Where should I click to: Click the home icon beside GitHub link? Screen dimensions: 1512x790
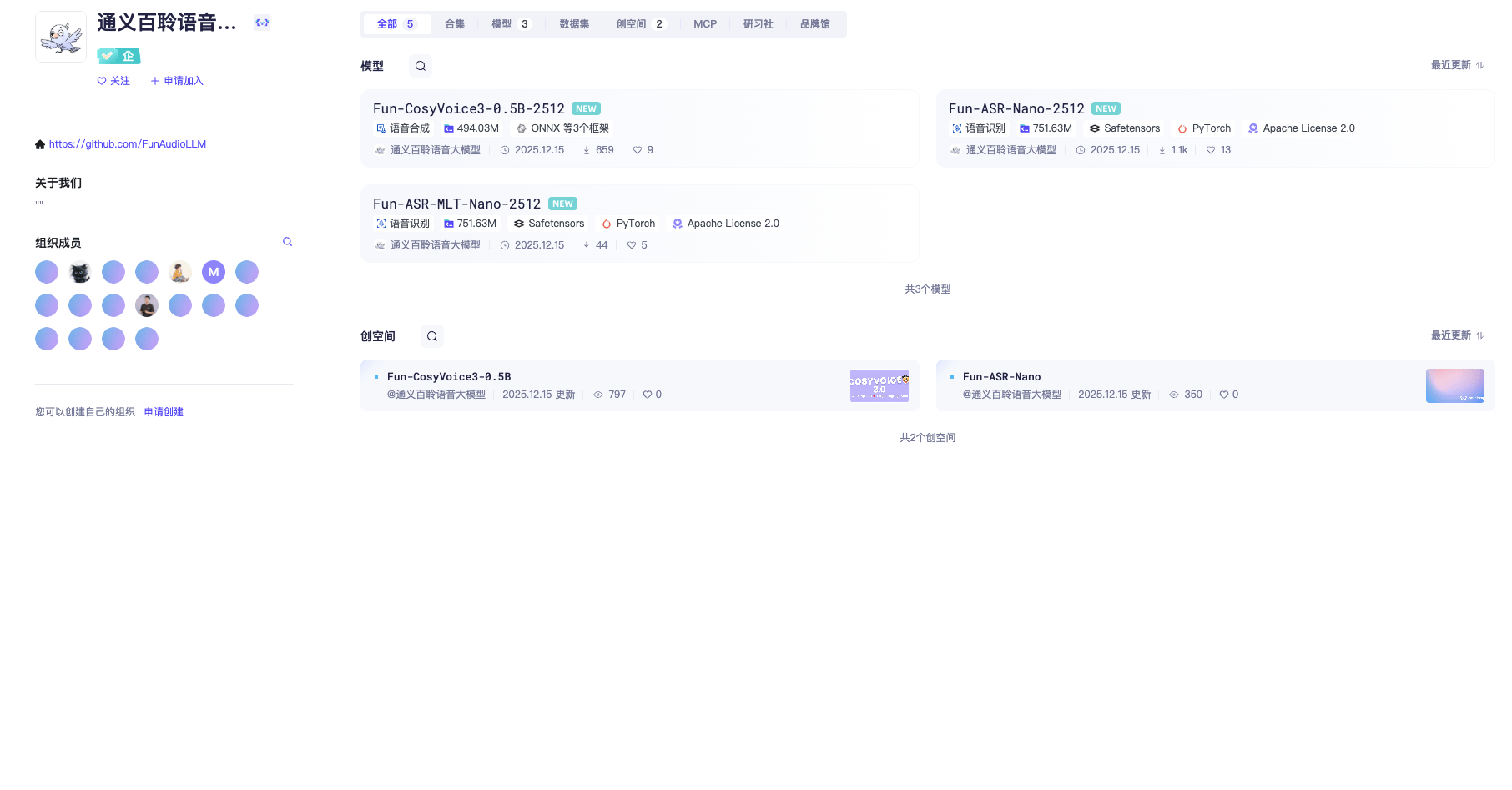(40, 144)
